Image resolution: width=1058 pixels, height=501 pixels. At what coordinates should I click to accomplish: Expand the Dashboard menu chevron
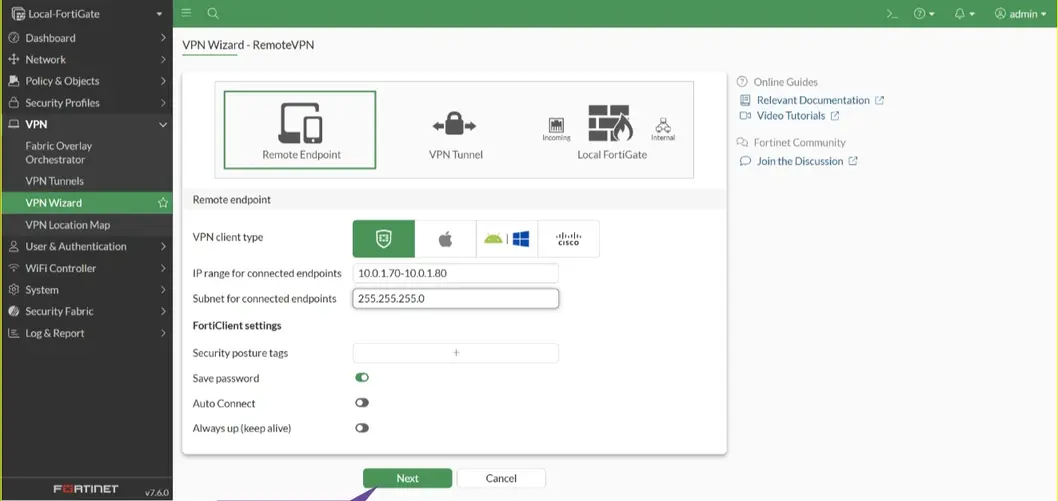pyautogui.click(x=163, y=38)
